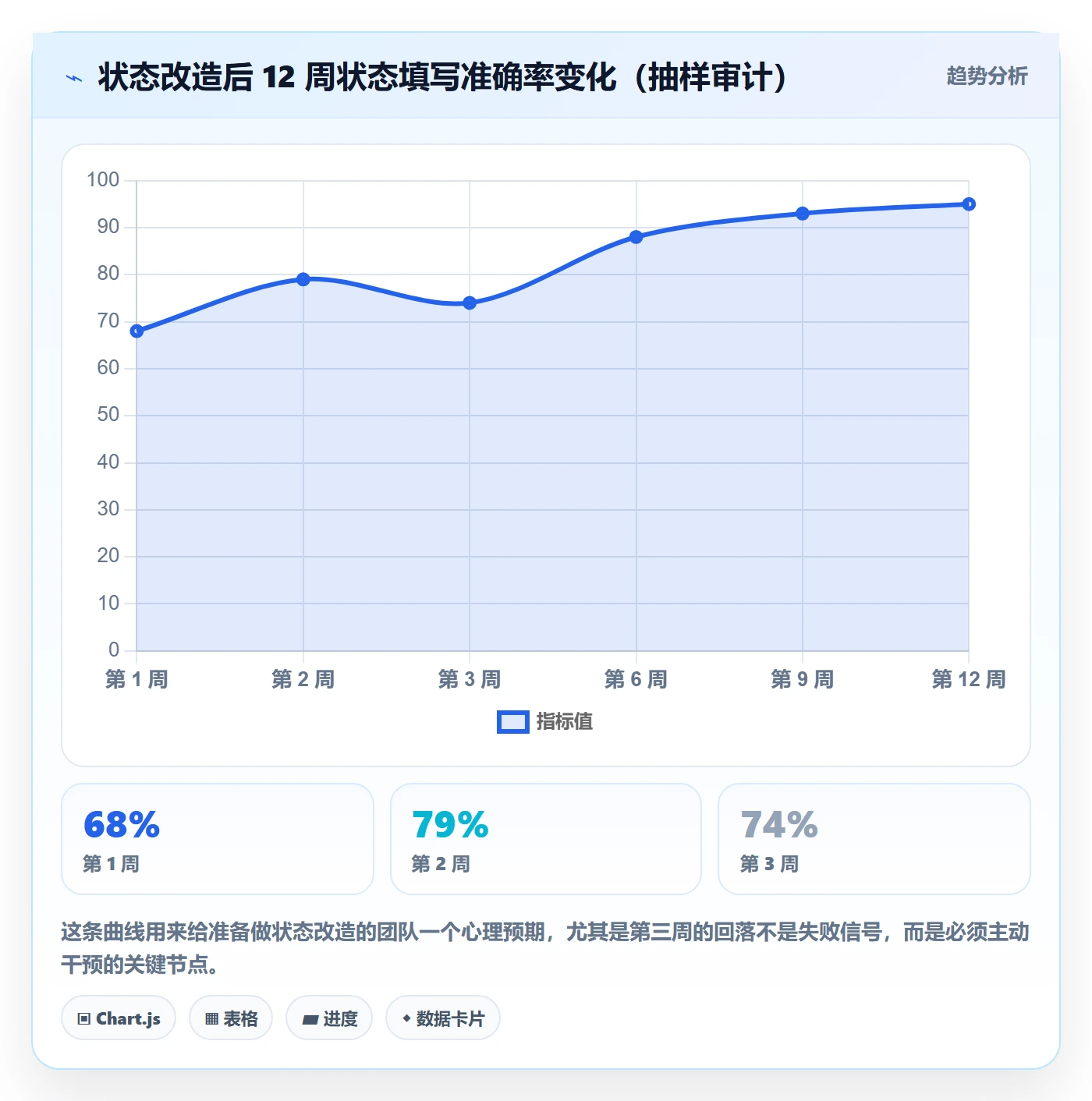1092x1101 pixels.
Task: Click the y-axis value 50
Action: coord(108,415)
